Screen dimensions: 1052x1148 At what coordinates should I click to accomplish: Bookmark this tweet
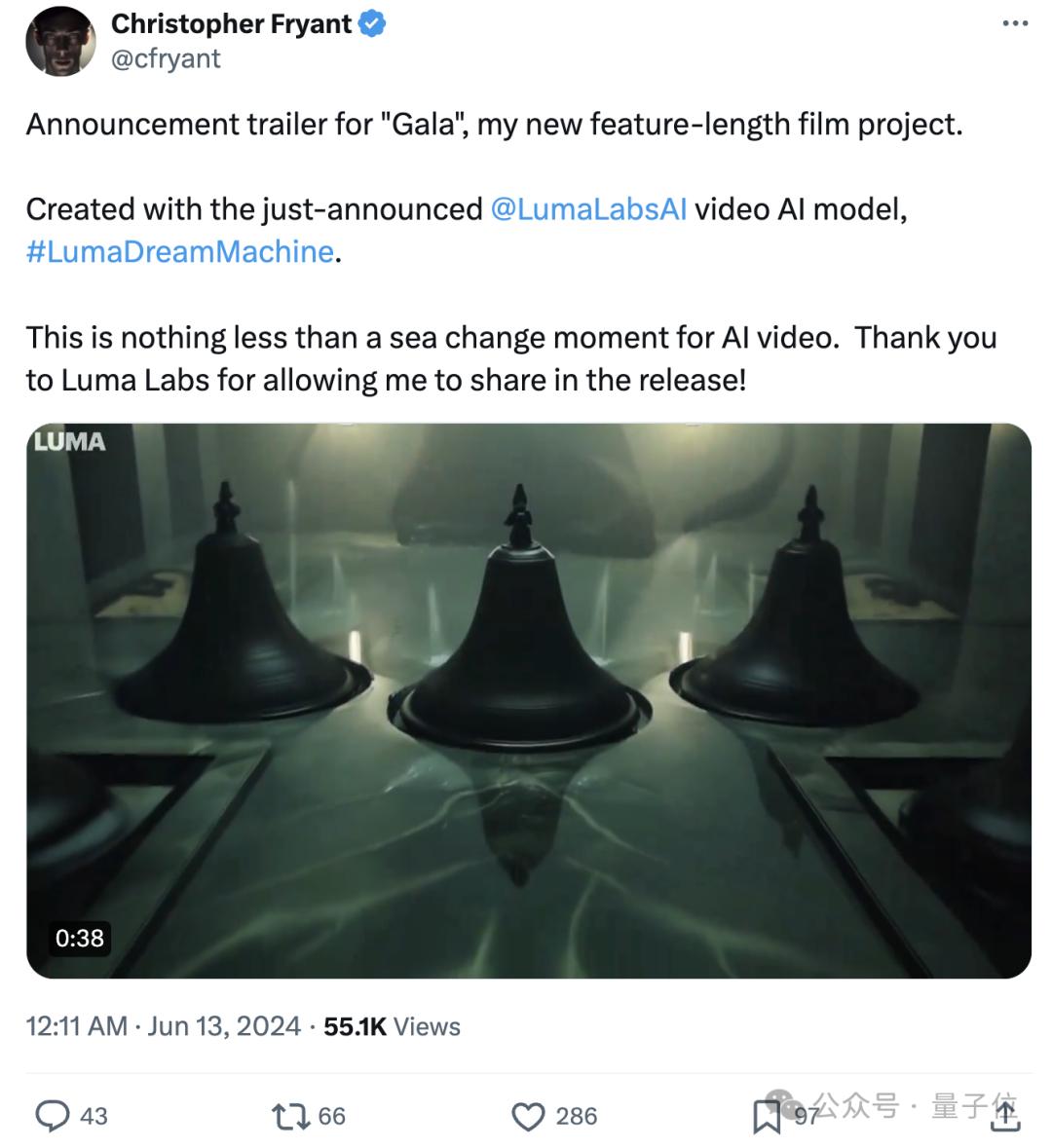(768, 1118)
